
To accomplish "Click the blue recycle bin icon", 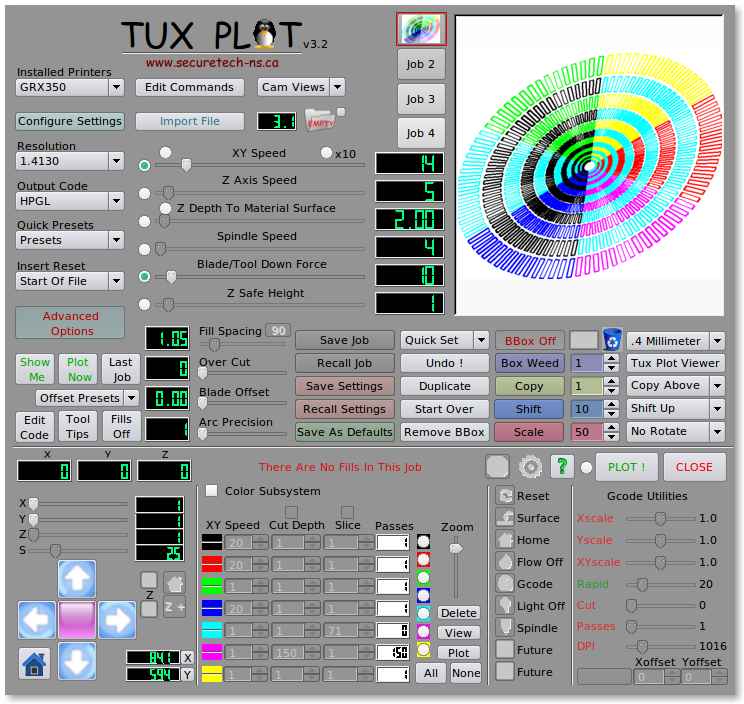I will [613, 340].
